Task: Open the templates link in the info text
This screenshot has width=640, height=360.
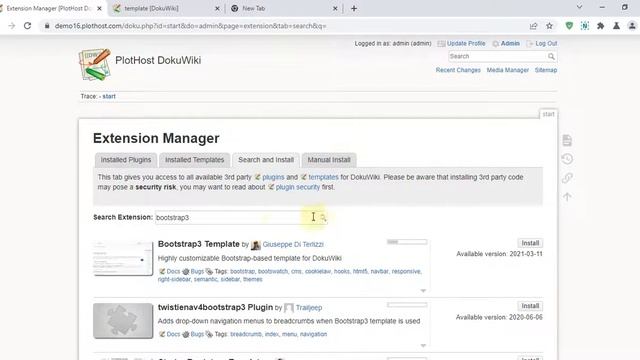Action: (323, 177)
